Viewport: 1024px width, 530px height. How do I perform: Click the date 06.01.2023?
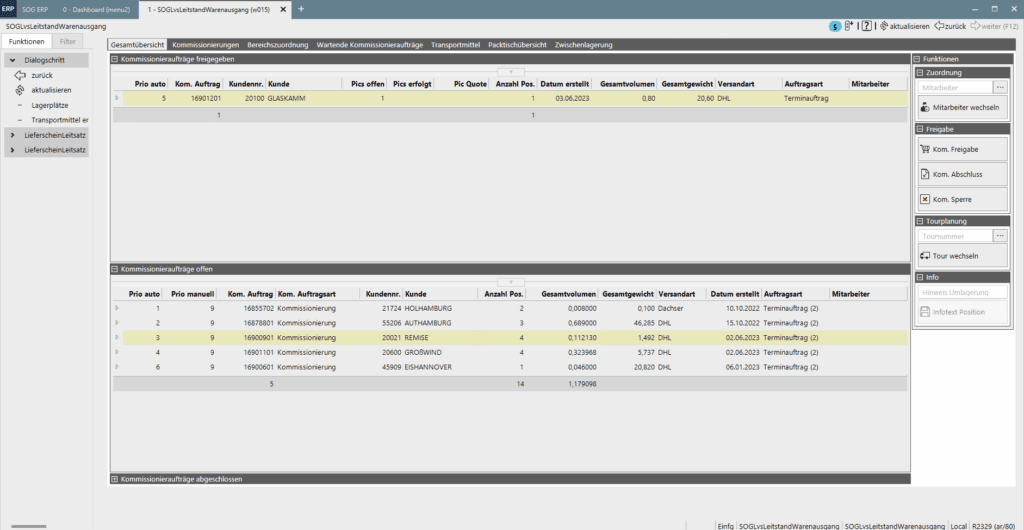click(741, 367)
